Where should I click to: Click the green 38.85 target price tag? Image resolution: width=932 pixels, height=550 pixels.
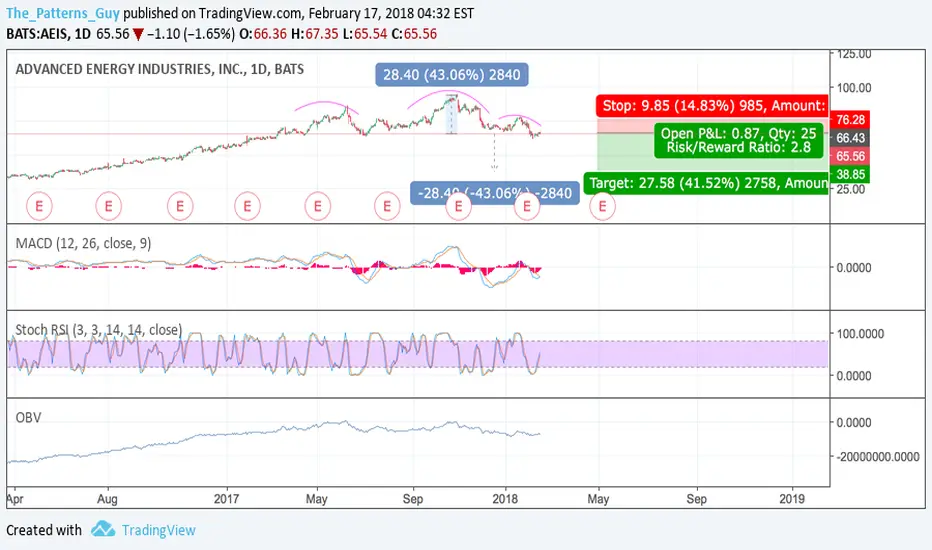[850, 174]
